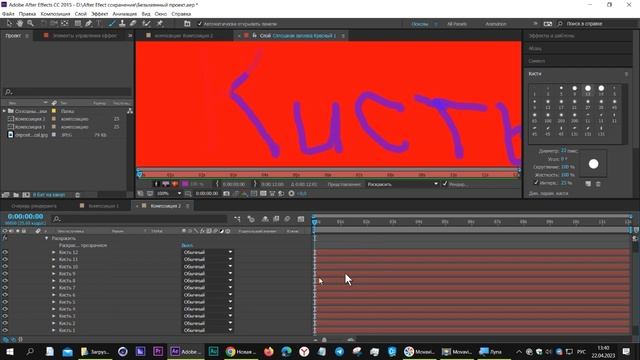The image size is (640, 360).
Task: Hide the Кисть 5 stroke
Action: click(5, 302)
